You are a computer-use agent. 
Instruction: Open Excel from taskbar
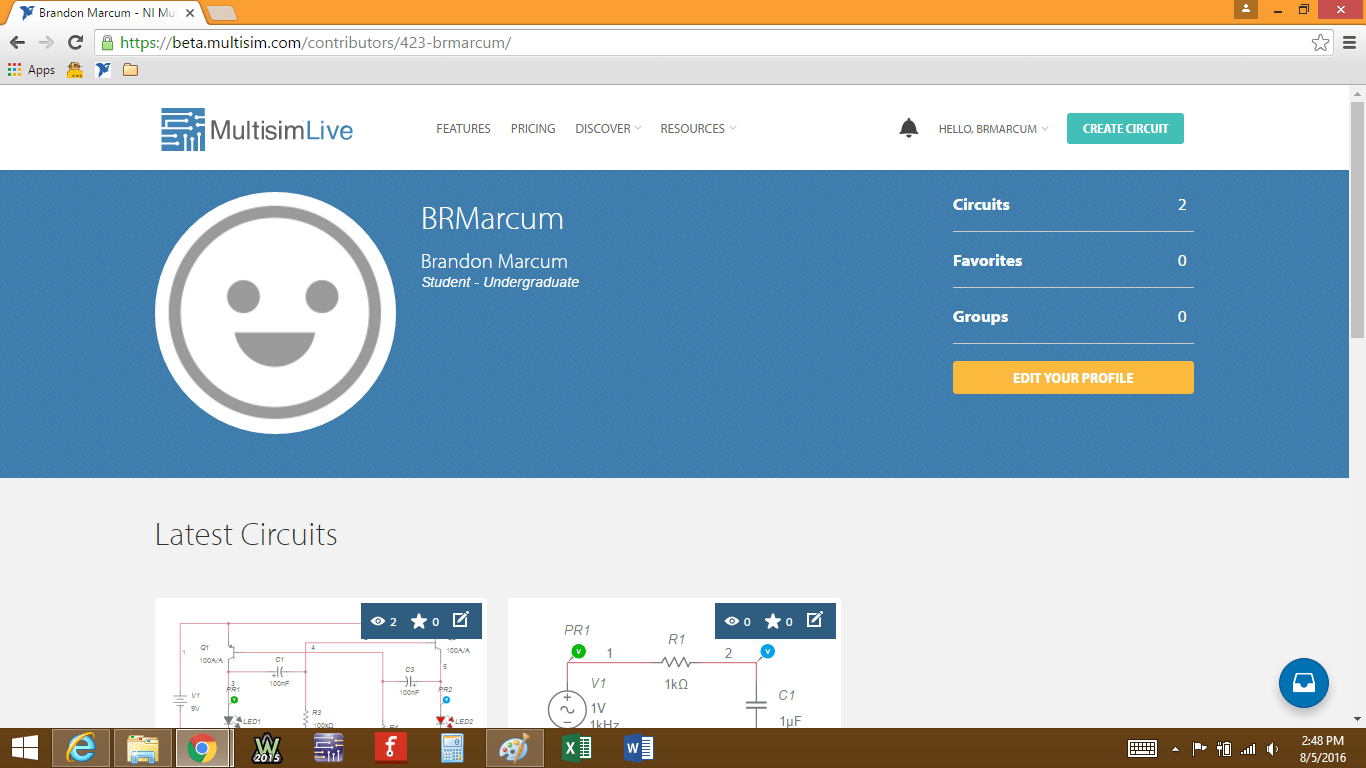click(577, 747)
